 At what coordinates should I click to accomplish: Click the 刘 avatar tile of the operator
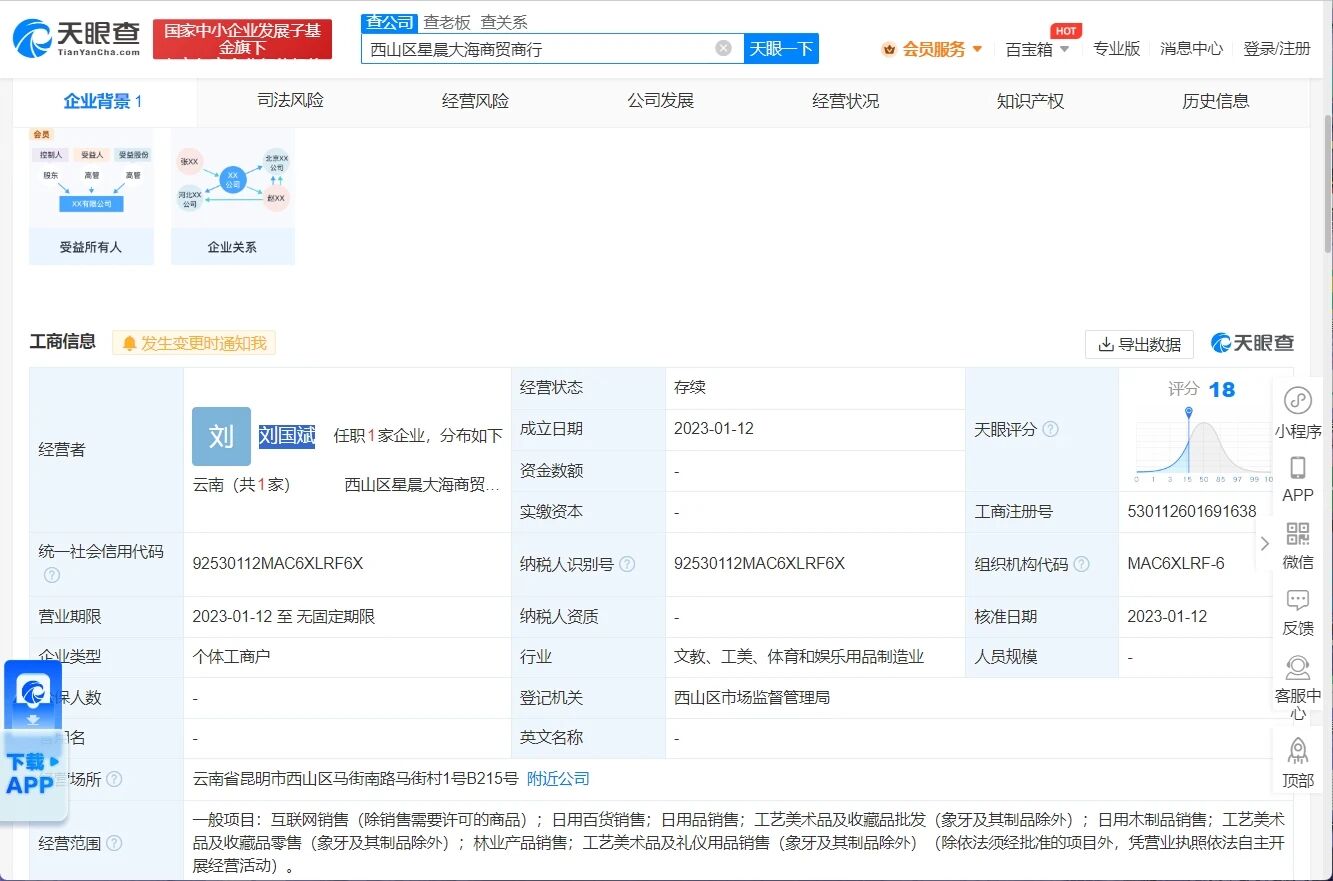tap(221, 436)
